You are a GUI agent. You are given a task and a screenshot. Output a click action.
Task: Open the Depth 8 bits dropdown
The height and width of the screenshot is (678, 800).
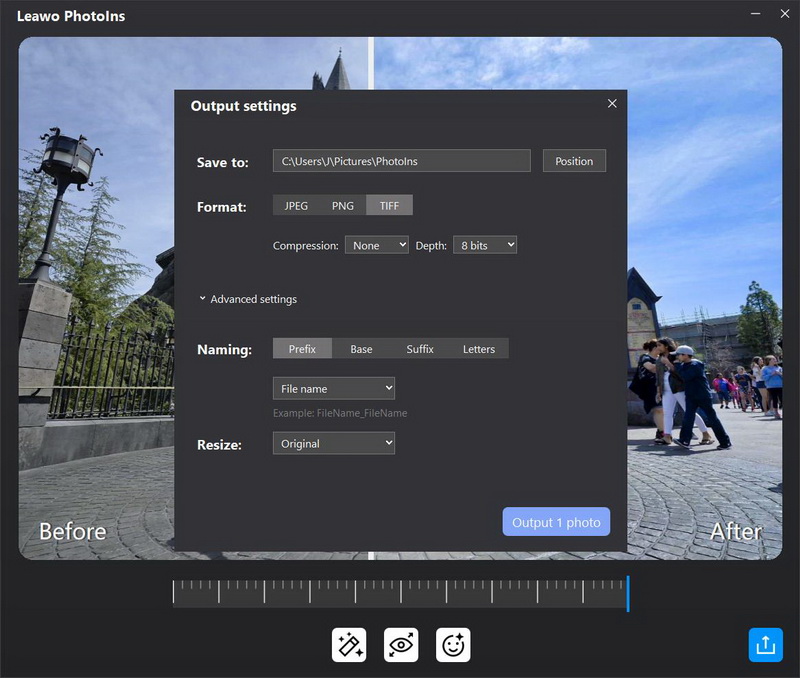pyautogui.click(x=485, y=245)
